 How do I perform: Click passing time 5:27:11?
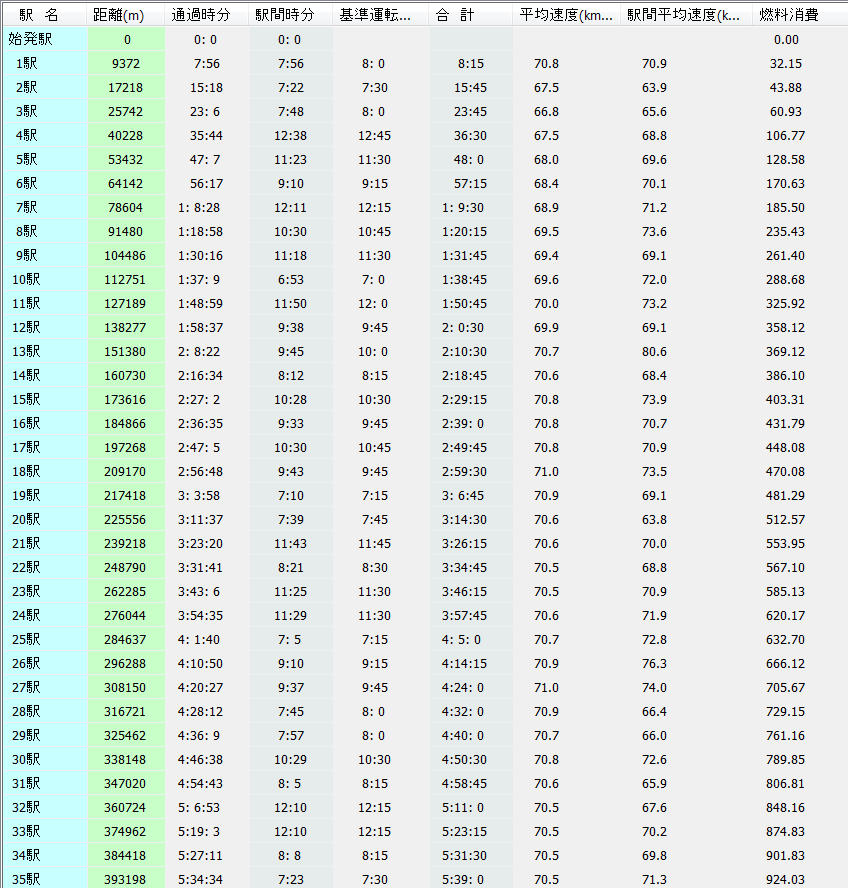(201, 855)
